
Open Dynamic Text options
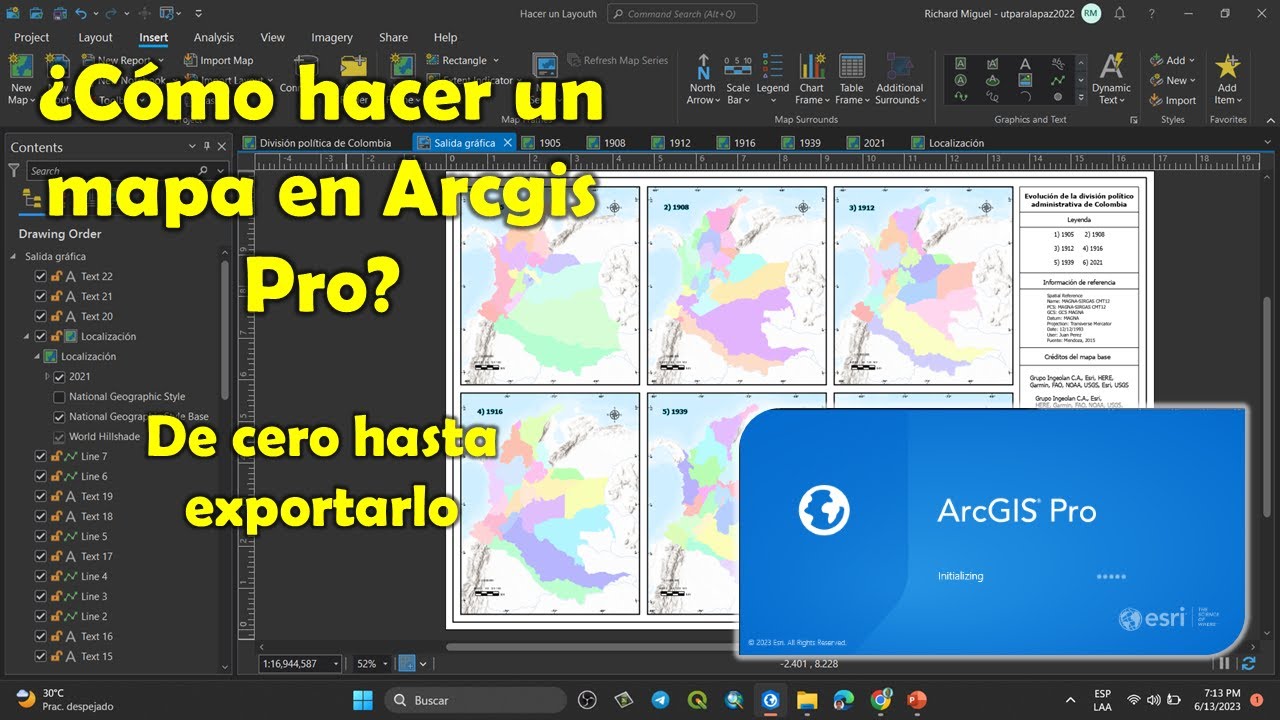coord(1111,79)
